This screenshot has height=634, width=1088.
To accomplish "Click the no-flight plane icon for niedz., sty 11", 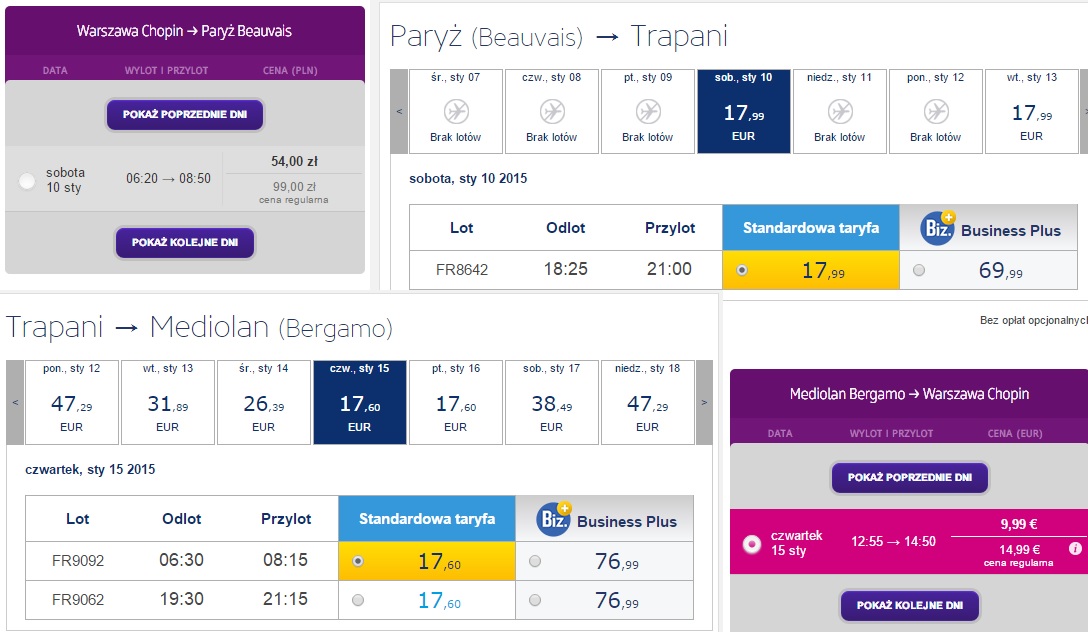I will coord(840,111).
